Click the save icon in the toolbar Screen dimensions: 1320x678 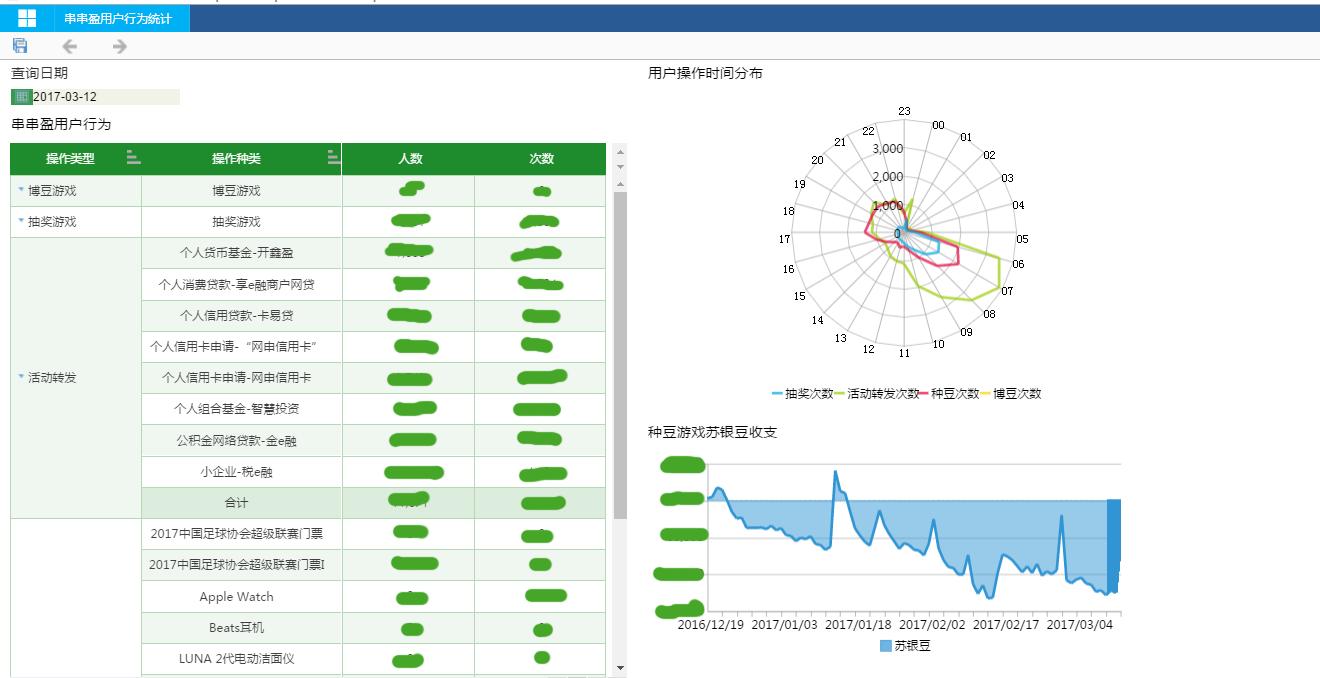pyautogui.click(x=20, y=45)
